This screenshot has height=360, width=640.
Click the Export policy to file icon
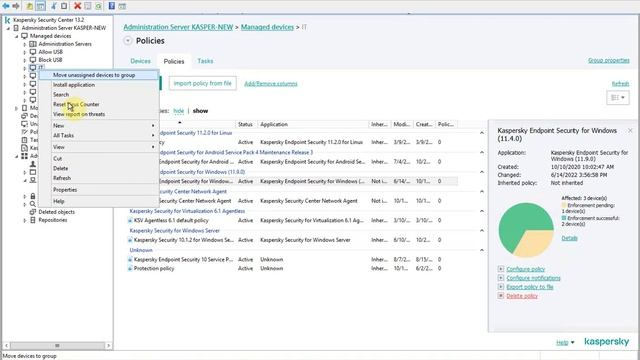[501, 287]
